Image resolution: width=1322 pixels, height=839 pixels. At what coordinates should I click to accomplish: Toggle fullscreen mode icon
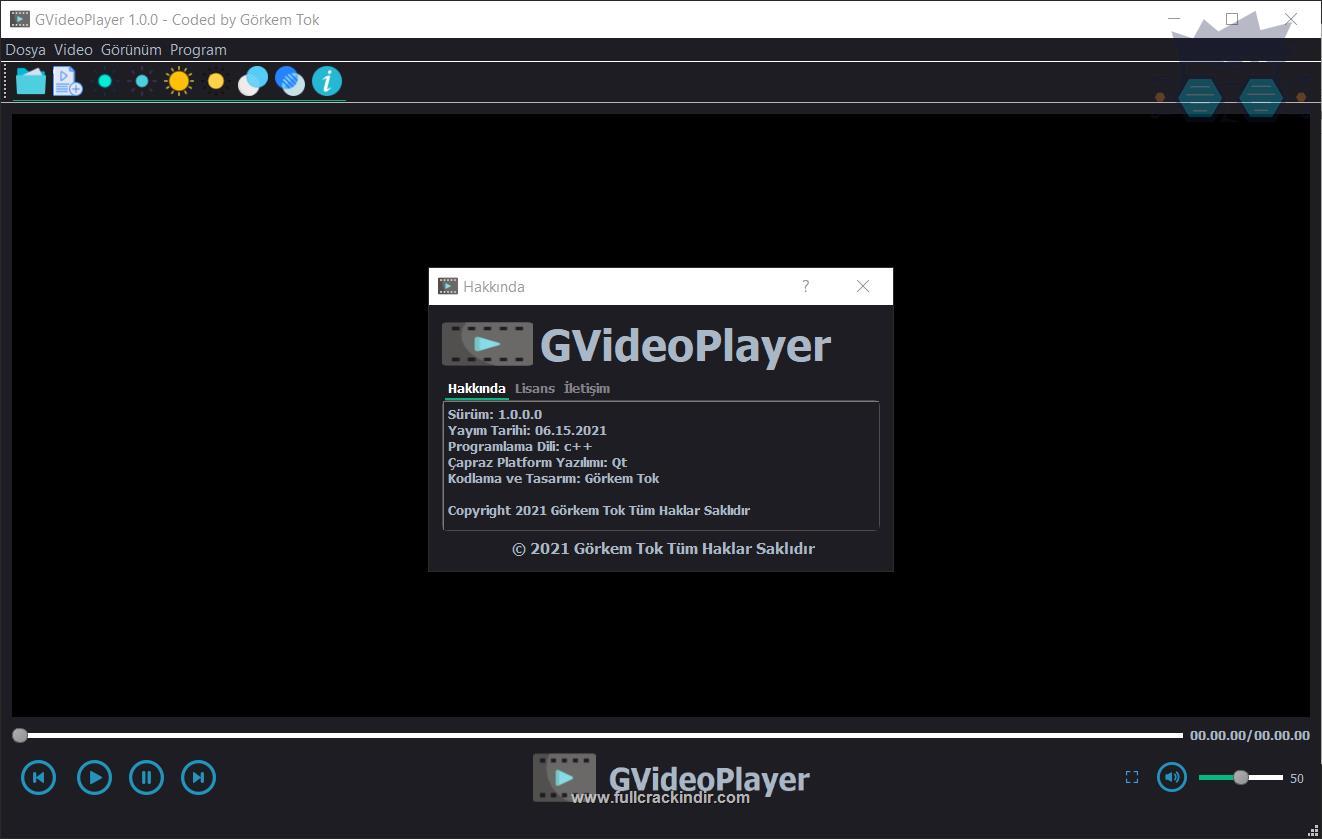coord(1132,777)
